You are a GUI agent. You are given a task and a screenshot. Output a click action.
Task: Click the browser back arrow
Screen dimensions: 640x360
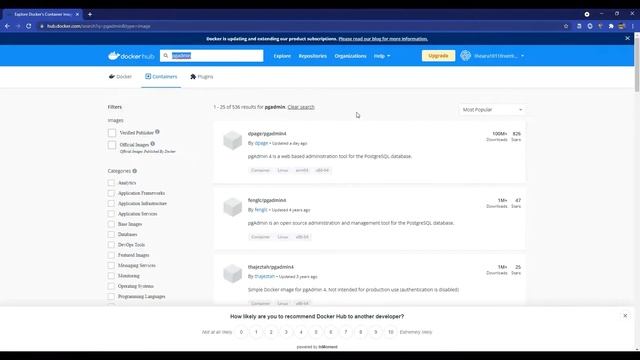tap(7, 26)
